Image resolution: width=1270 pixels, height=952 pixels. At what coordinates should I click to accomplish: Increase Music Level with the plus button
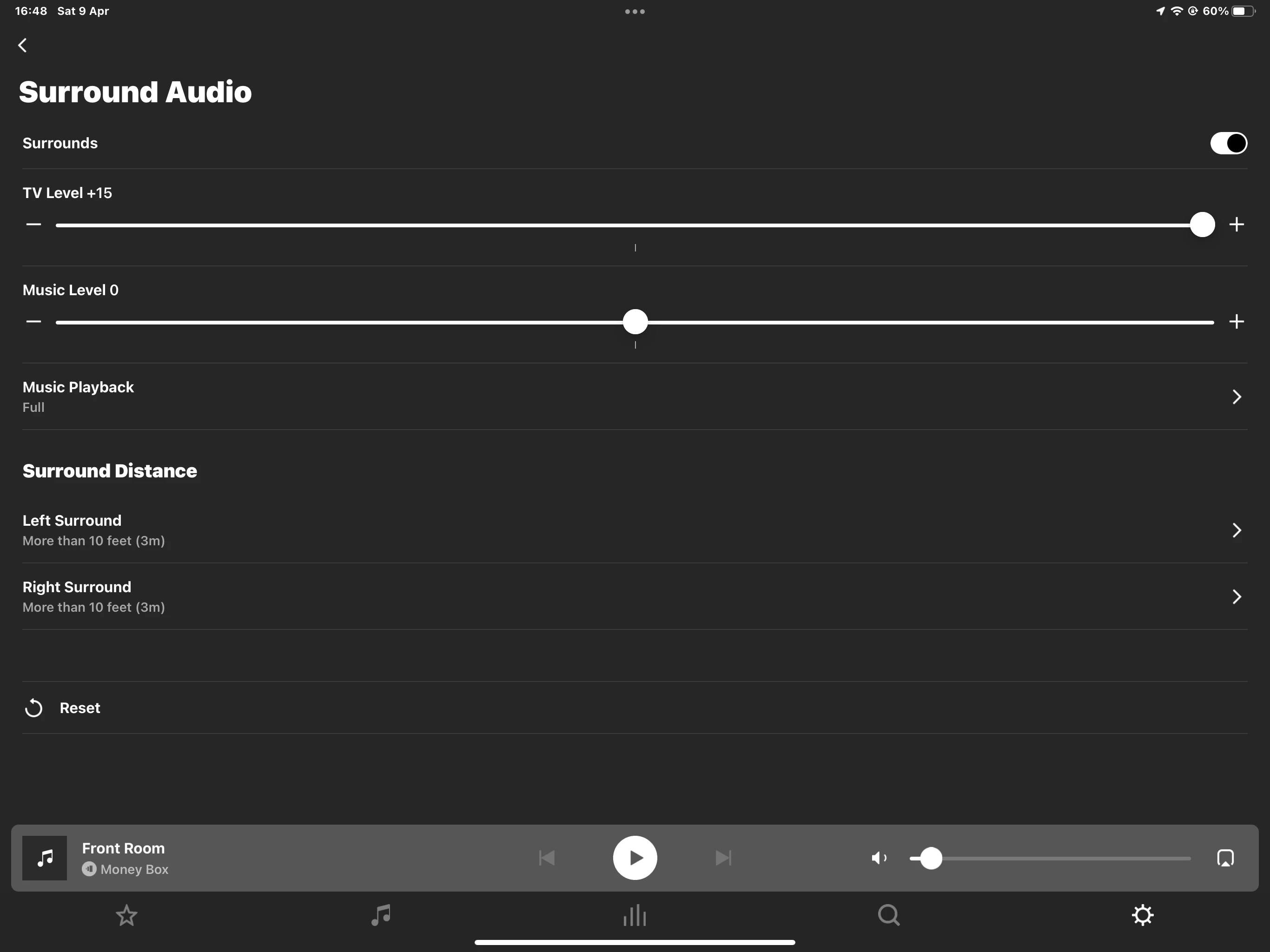pos(1236,322)
